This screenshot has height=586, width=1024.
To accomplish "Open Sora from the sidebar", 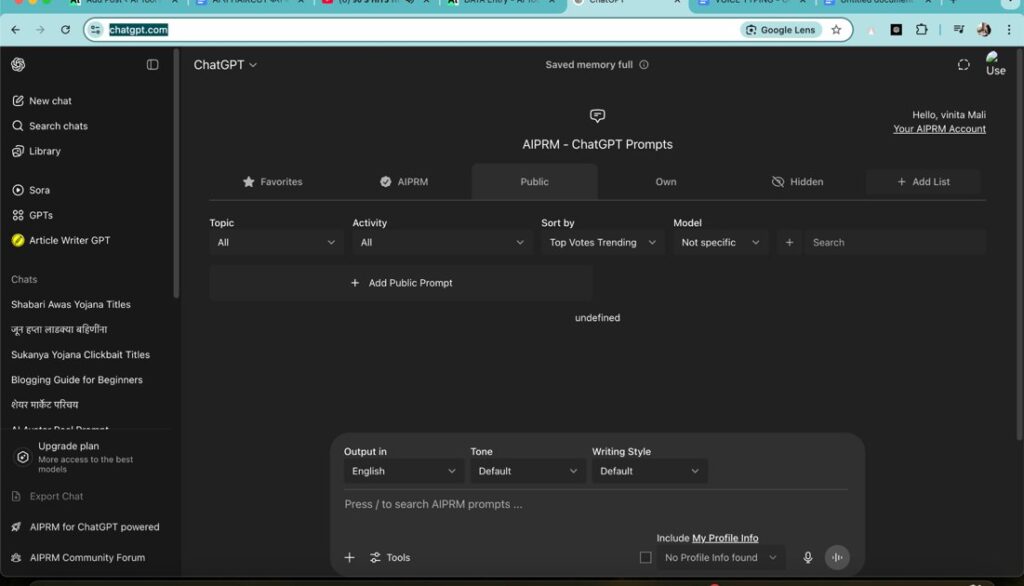I will pyautogui.click(x=31, y=190).
